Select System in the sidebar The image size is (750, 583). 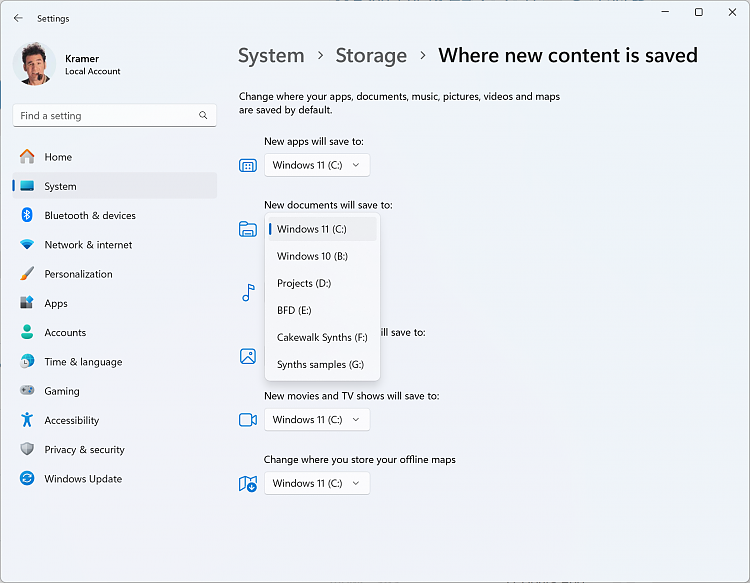coord(114,186)
